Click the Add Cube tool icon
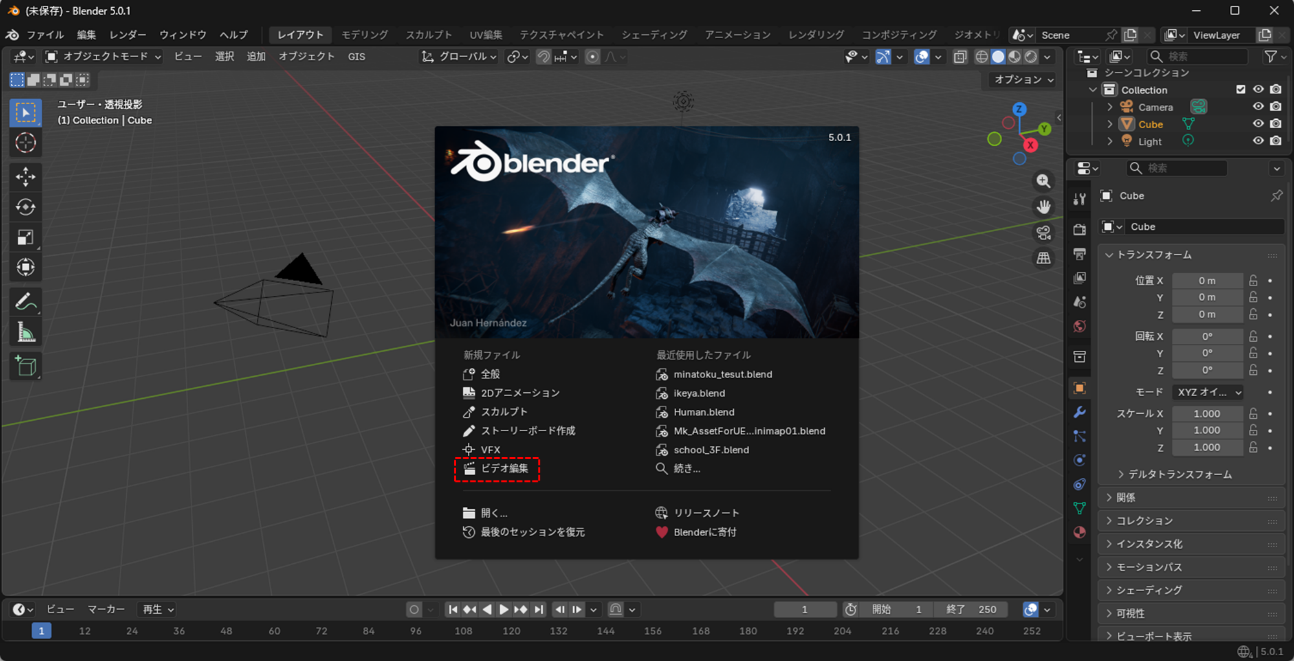 (x=26, y=366)
